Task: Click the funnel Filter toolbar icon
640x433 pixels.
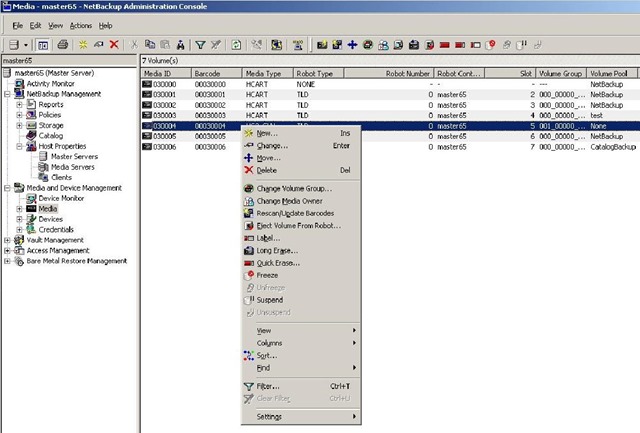Action: point(200,44)
